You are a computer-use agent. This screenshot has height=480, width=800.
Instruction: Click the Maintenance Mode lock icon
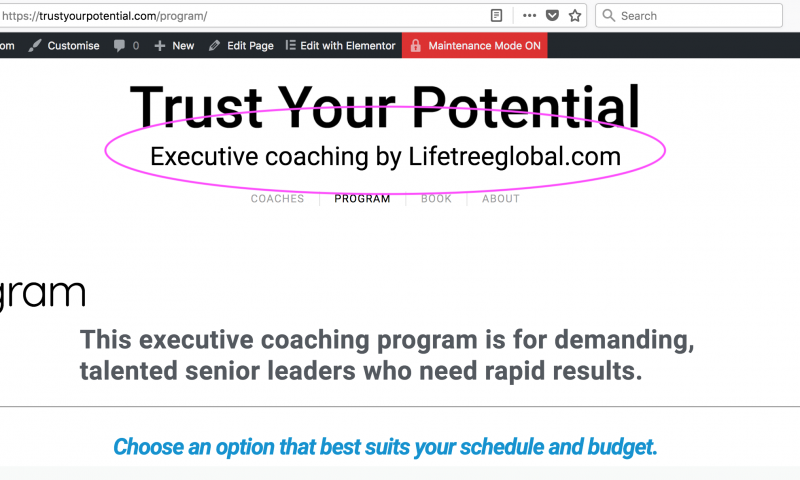click(416, 45)
